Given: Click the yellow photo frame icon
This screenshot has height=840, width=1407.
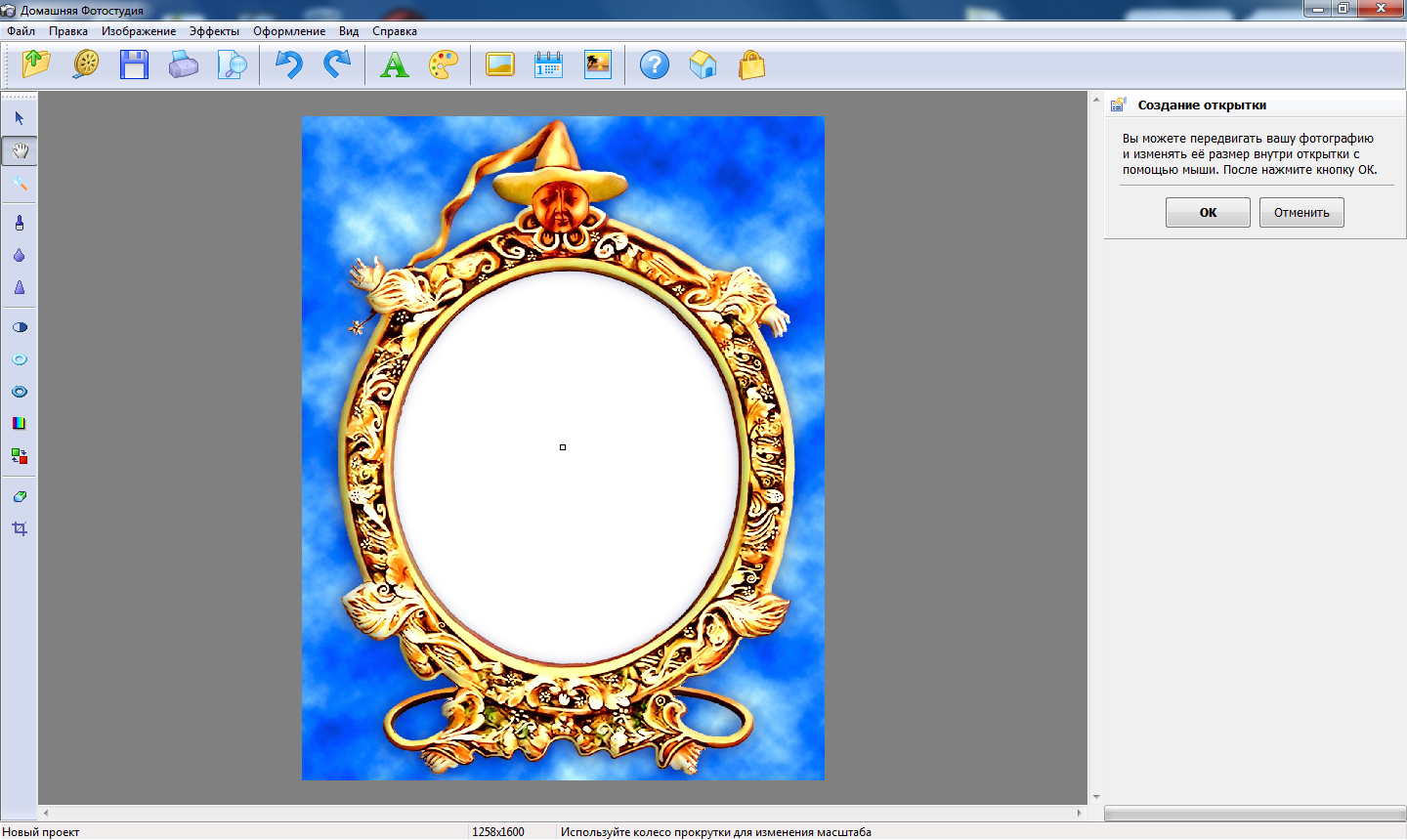Looking at the screenshot, I should (500, 65).
